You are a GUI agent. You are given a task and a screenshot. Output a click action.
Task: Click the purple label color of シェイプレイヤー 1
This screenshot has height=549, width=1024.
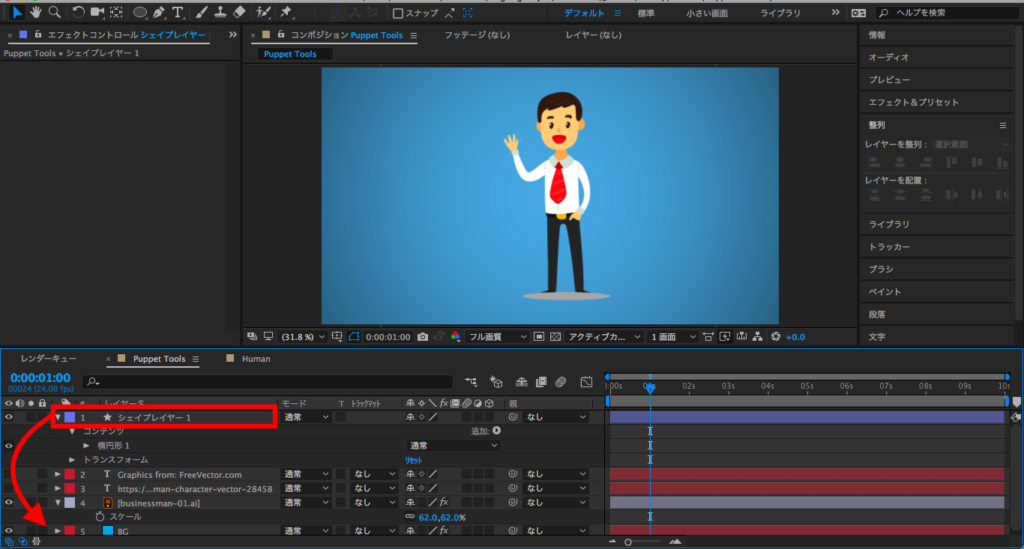[x=70, y=417]
